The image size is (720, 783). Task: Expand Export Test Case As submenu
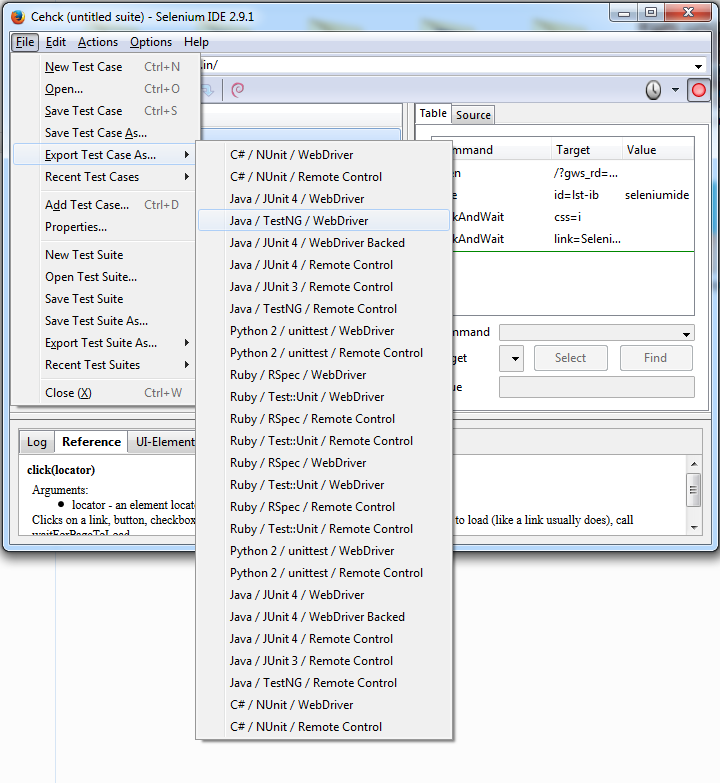pyautogui.click(x=105, y=155)
